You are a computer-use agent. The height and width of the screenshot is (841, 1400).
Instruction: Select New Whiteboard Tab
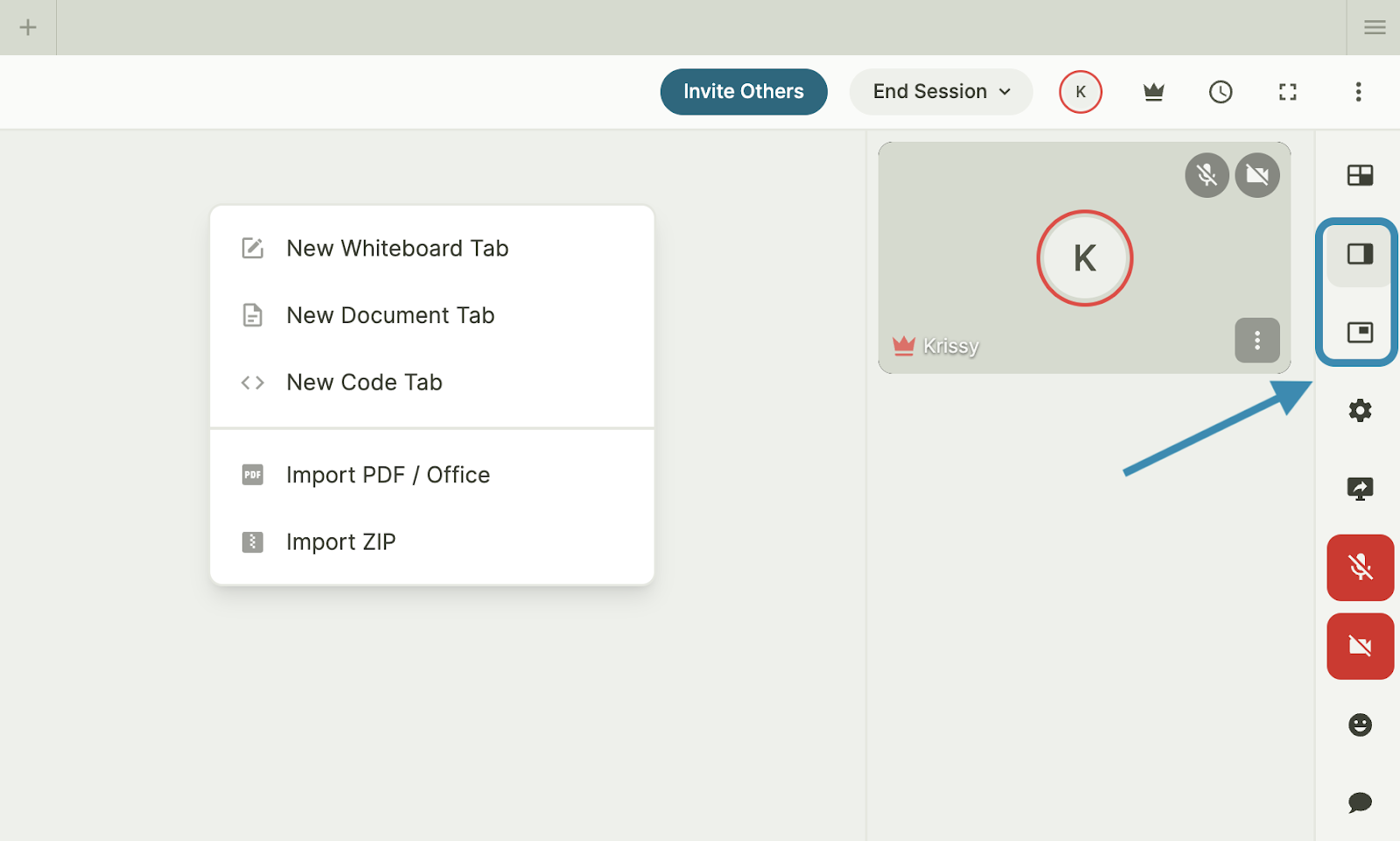coord(397,249)
